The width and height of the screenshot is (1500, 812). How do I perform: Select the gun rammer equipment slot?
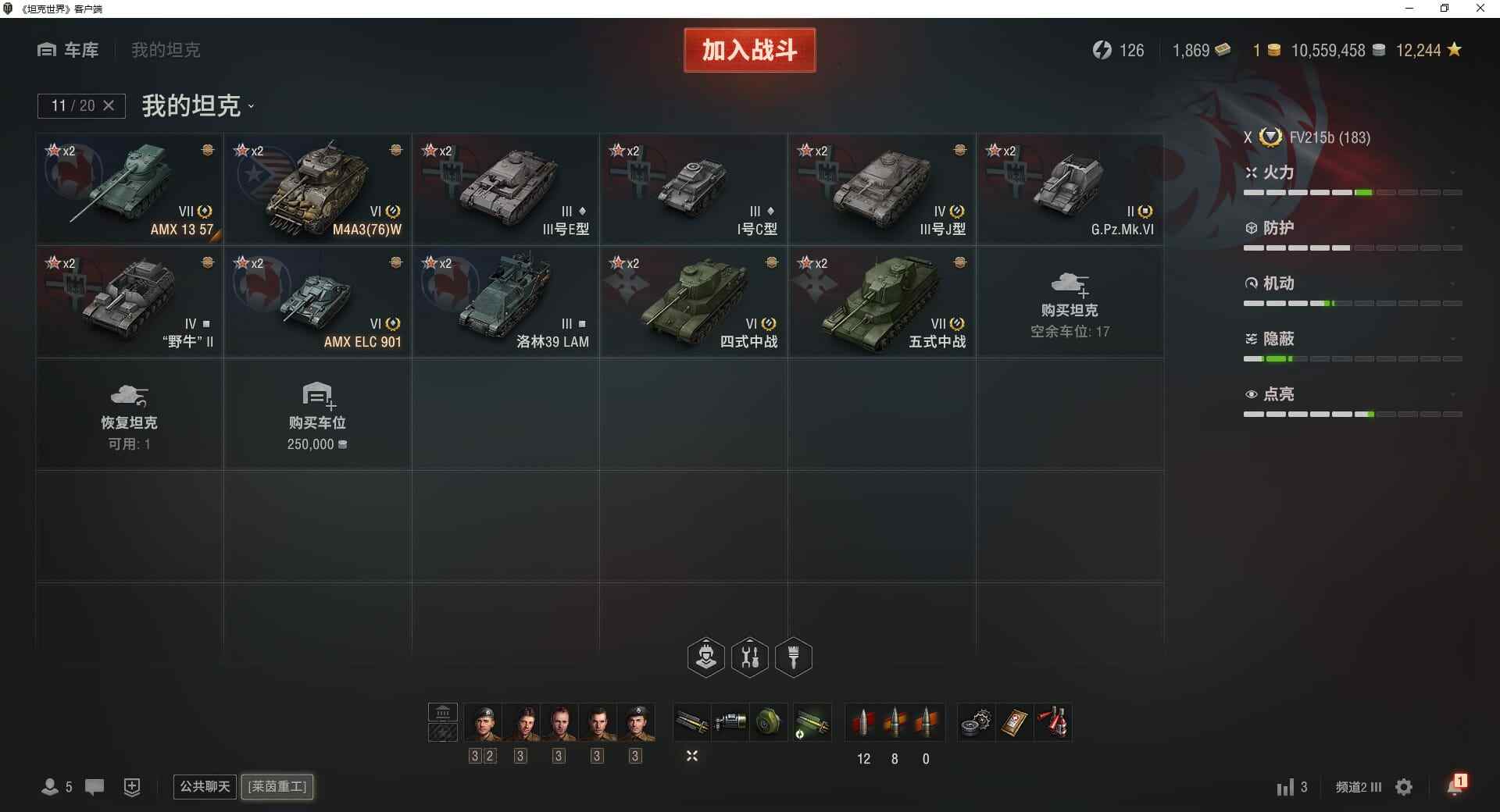click(692, 722)
